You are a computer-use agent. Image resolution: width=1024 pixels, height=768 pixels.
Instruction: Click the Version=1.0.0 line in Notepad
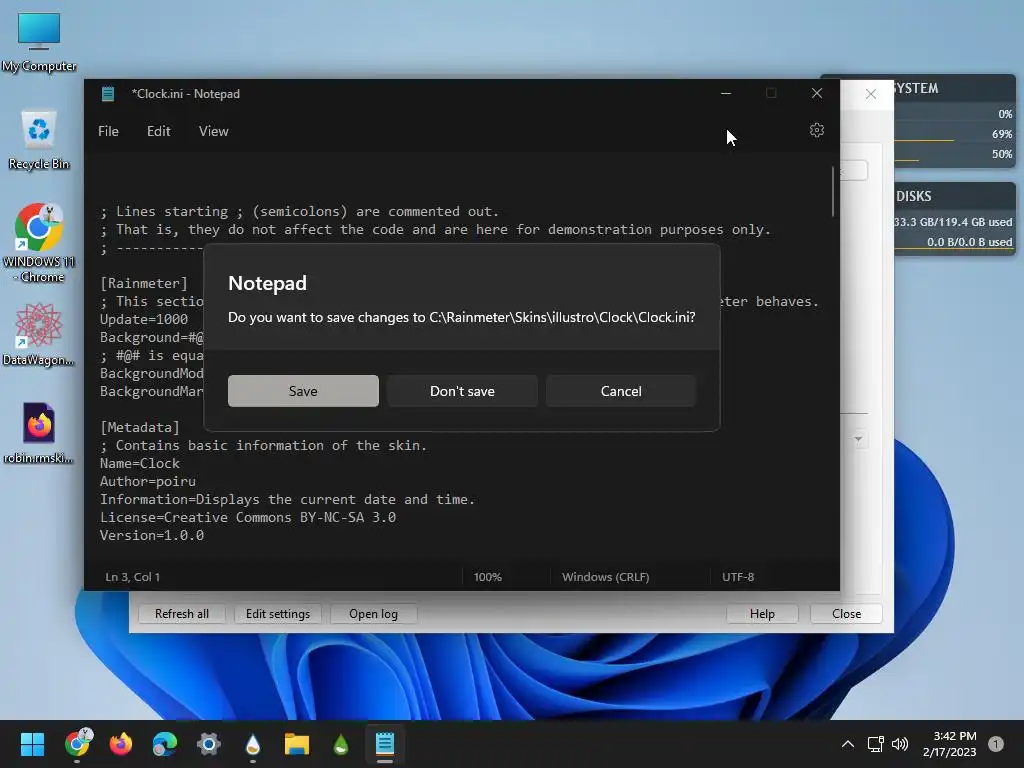pyautogui.click(x=152, y=536)
